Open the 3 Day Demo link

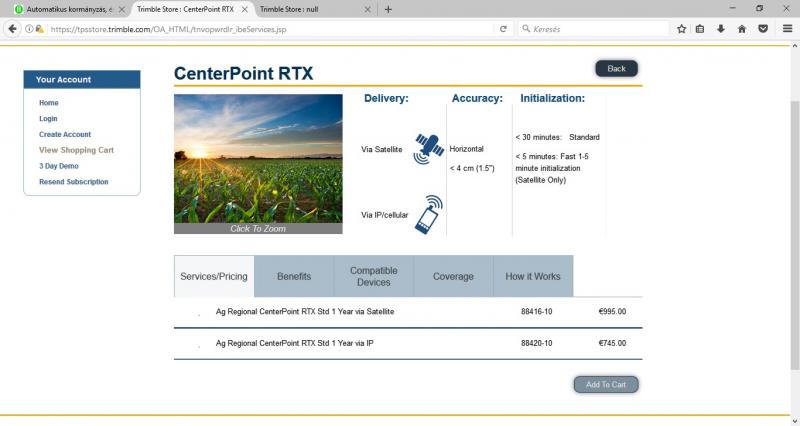click(59, 166)
